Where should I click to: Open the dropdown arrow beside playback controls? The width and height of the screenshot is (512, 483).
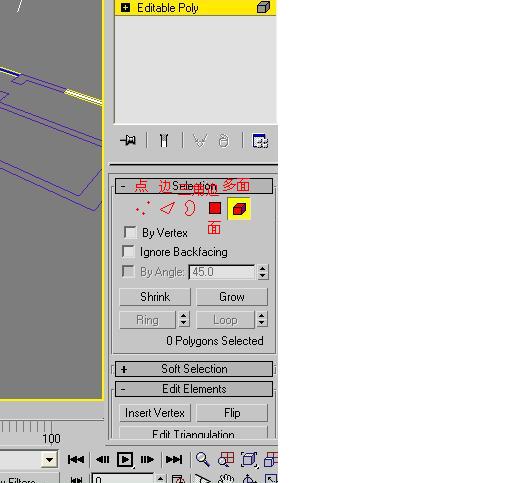(x=50, y=460)
